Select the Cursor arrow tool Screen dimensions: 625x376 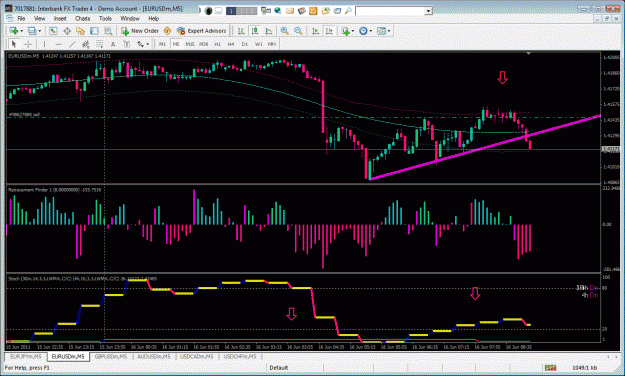(14, 44)
